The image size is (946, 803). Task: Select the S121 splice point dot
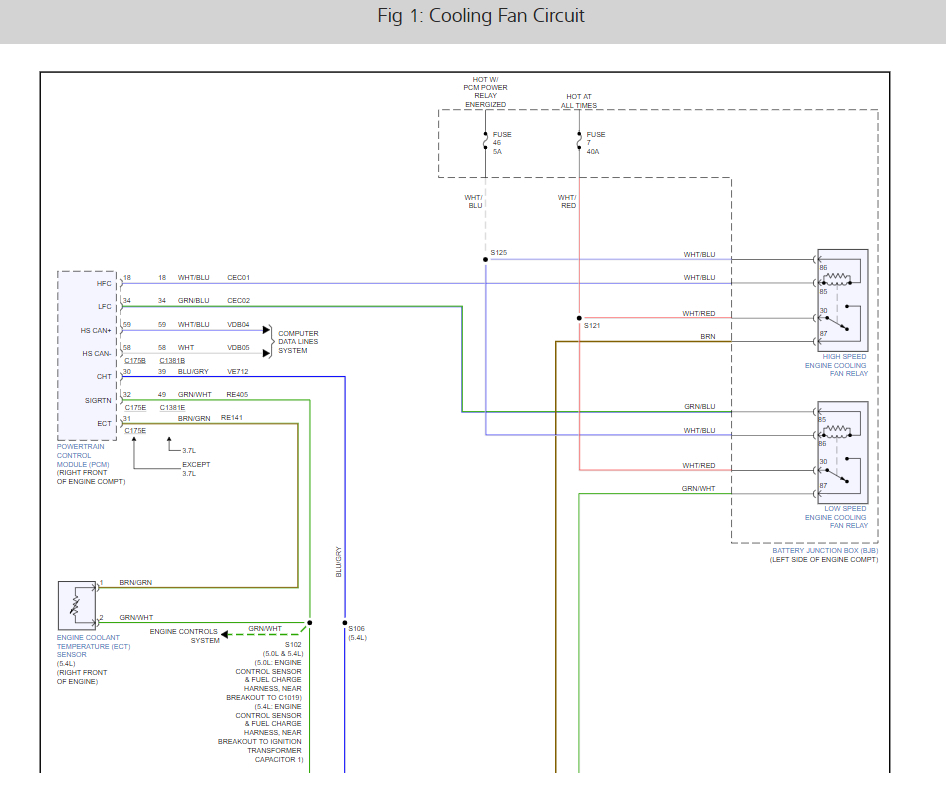point(579,317)
